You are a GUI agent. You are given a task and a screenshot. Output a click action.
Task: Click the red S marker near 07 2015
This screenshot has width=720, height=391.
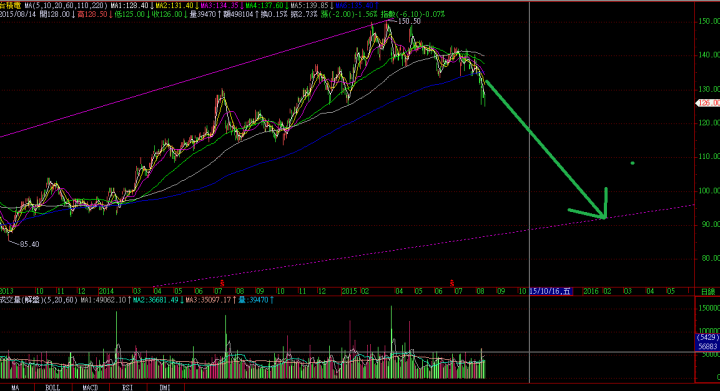[452, 283]
